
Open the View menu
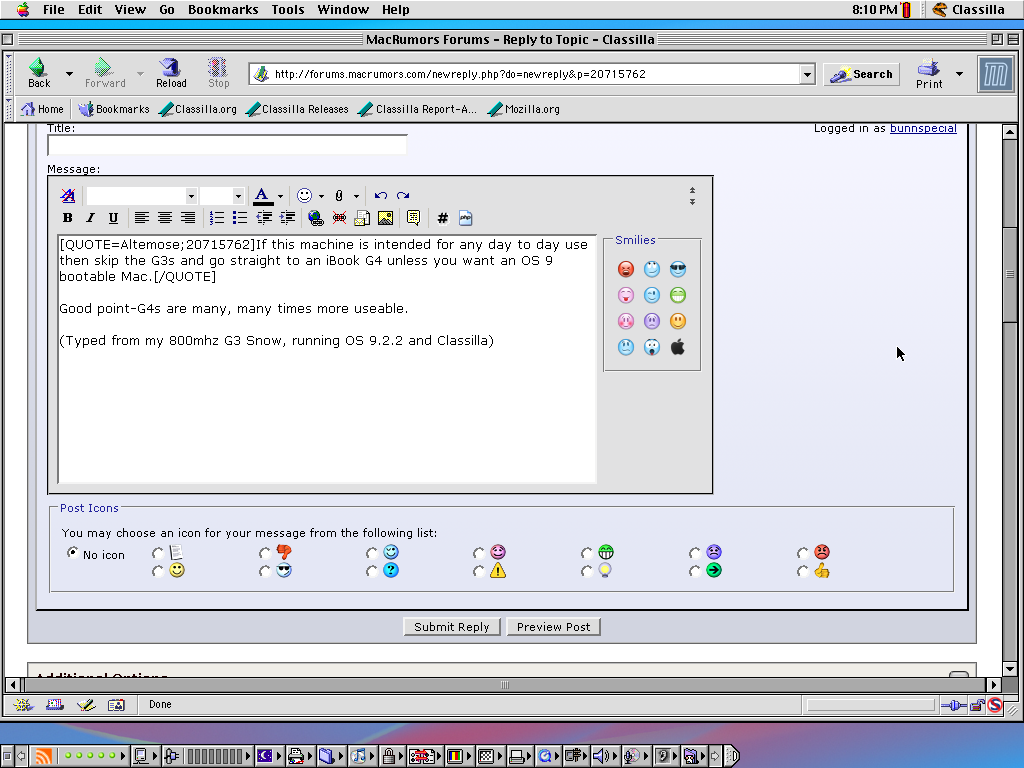coord(130,10)
